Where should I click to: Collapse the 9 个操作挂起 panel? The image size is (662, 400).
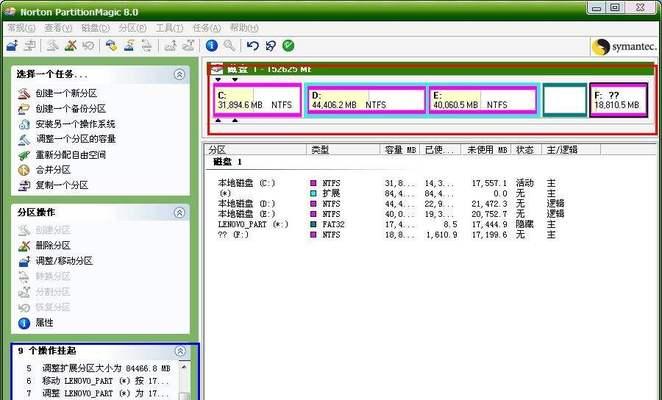tap(180, 351)
